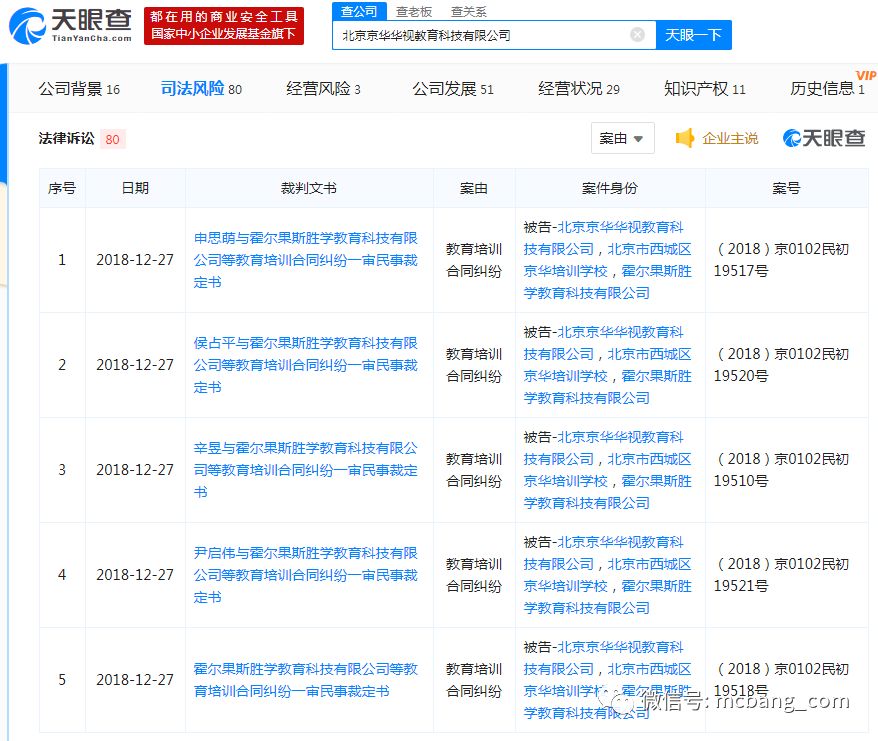Screen dimensions: 878x741
Task: Click the 法律诉讼 section heading
Action: (x=66, y=138)
